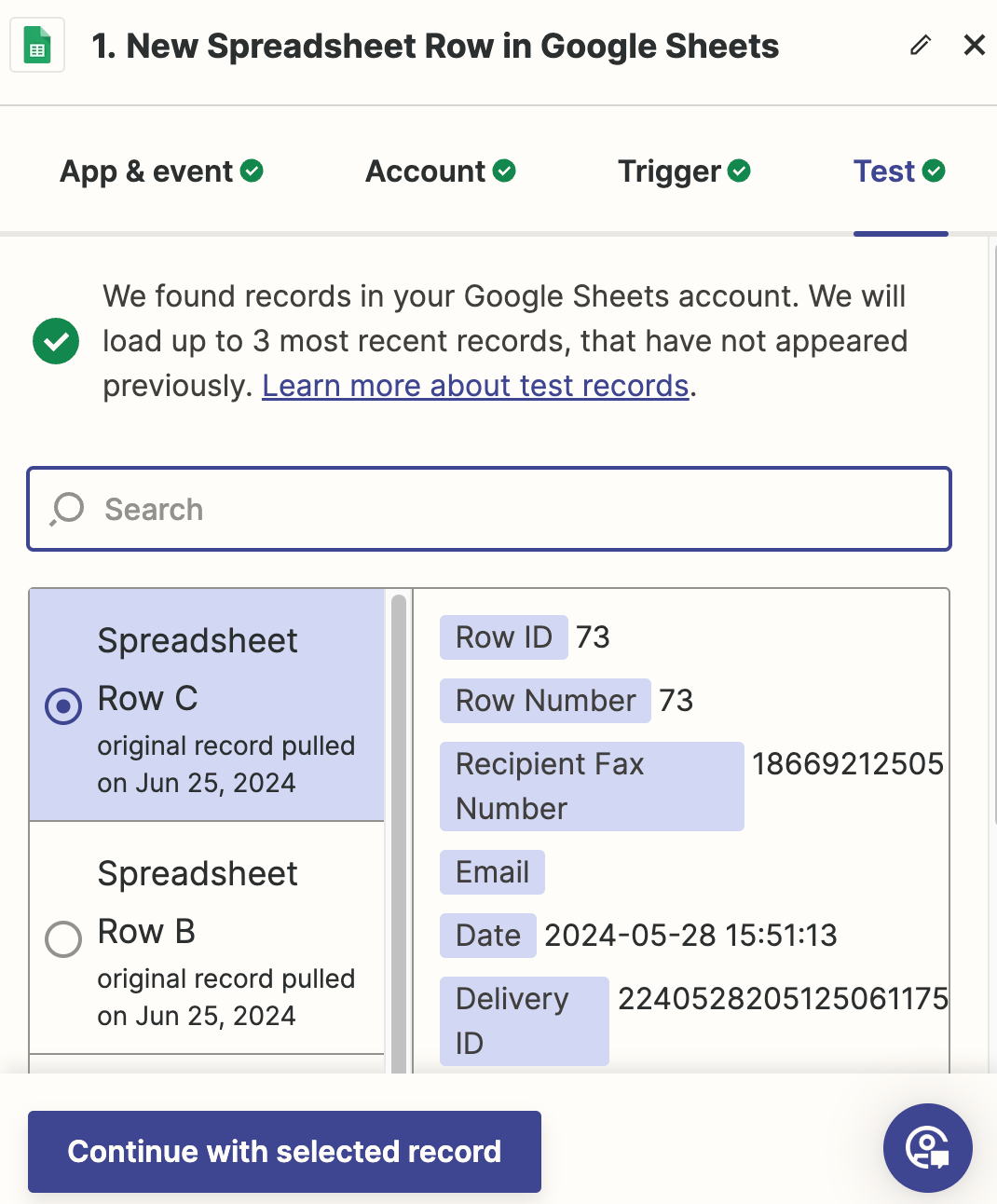Select the Spreadsheet Row C radio button
The height and width of the screenshot is (1204, 997).
(x=63, y=706)
